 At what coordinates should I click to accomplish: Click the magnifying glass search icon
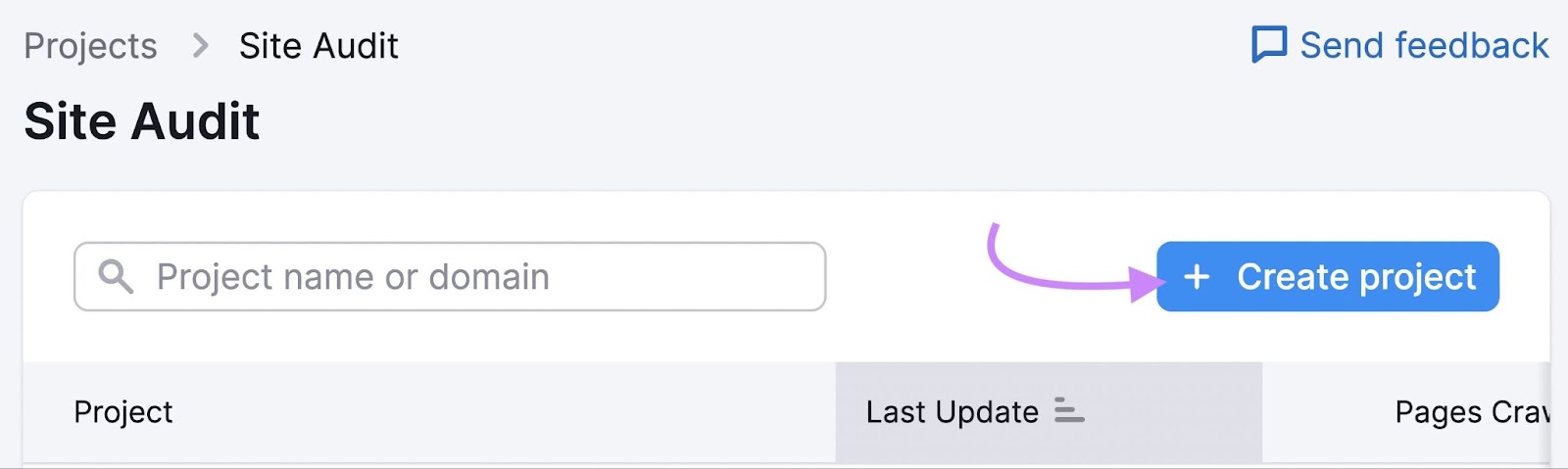[x=116, y=277]
